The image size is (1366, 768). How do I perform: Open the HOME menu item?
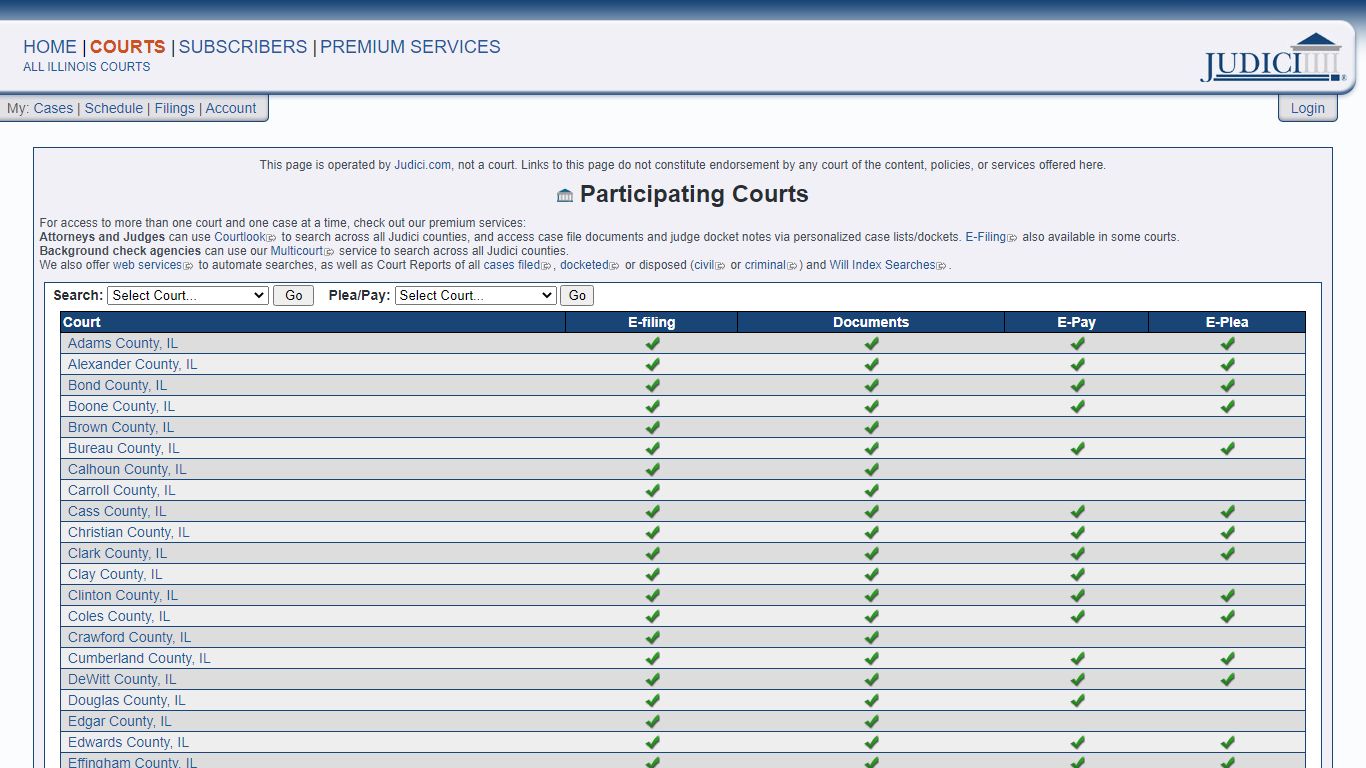[50, 47]
